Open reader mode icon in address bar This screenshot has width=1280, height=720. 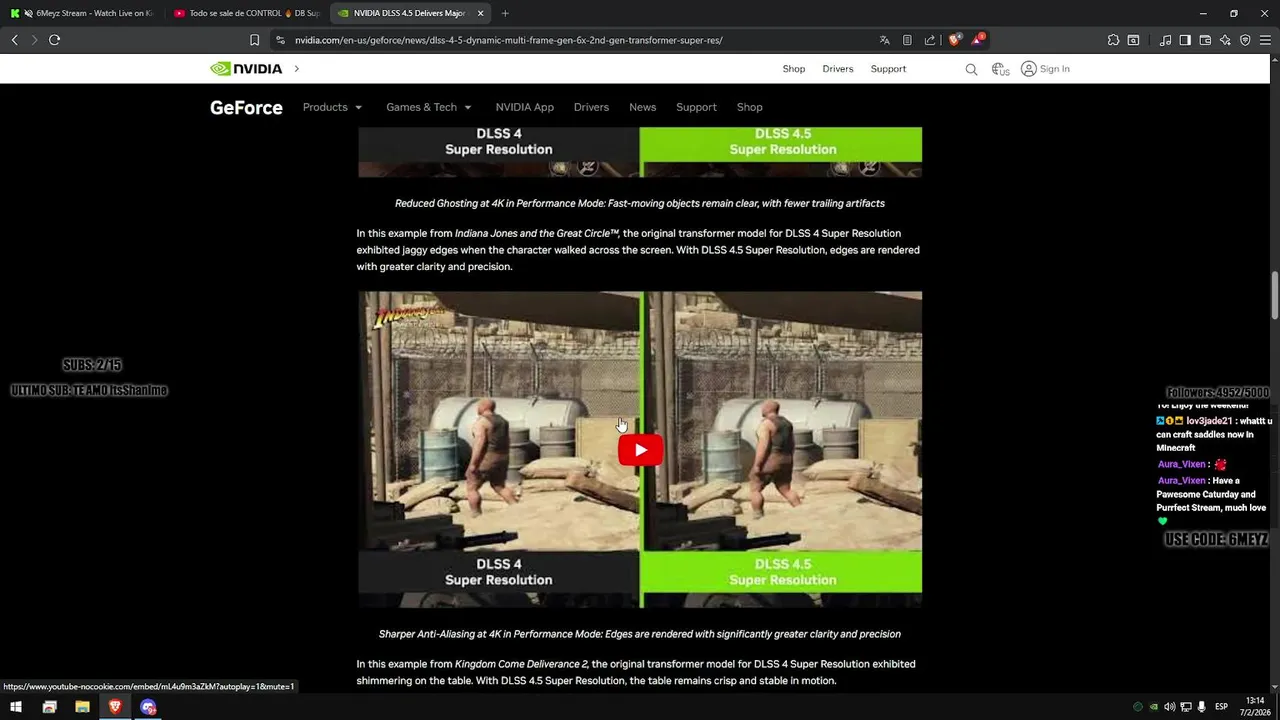point(907,40)
